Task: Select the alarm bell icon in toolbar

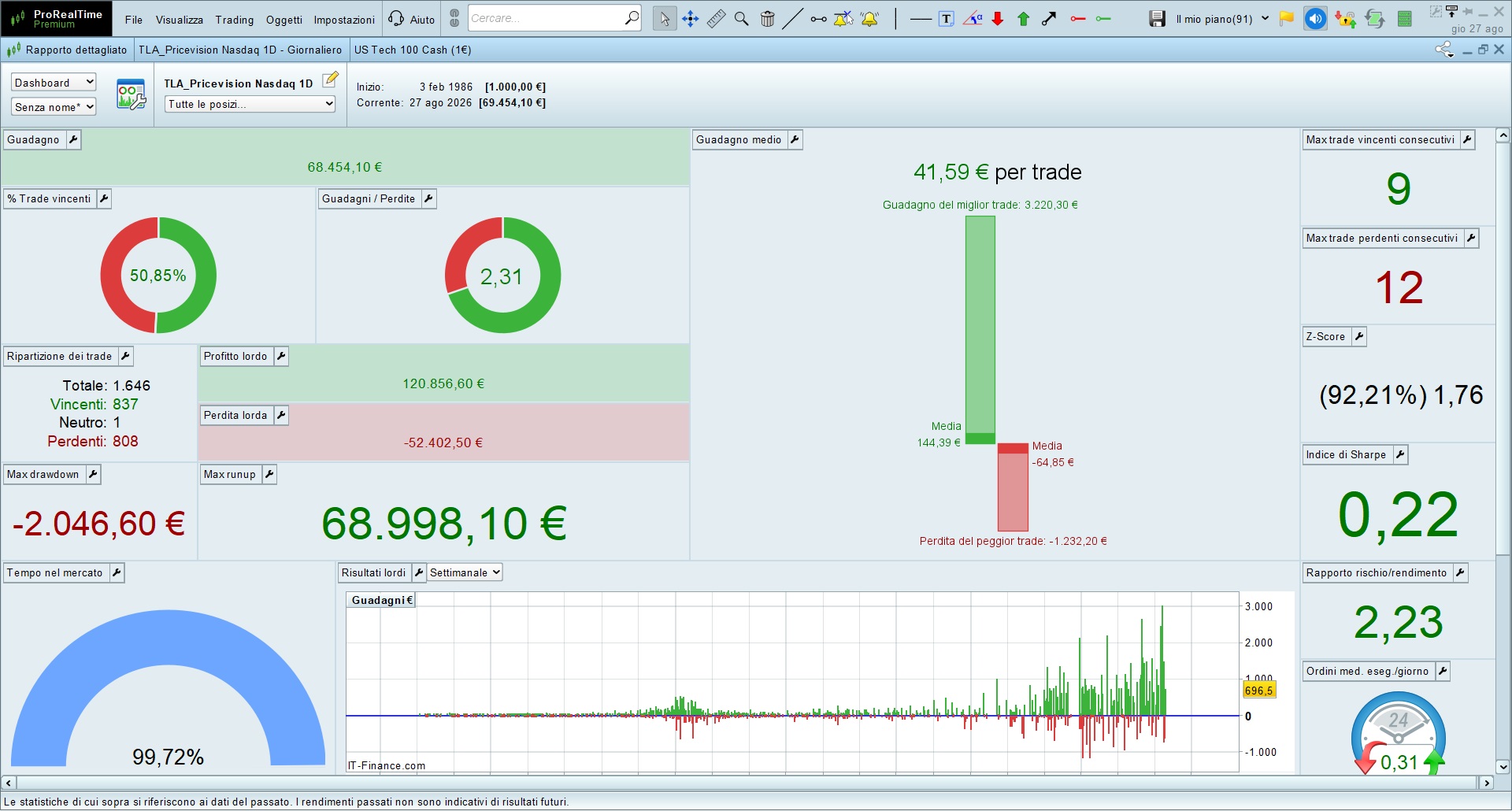Action: [x=869, y=19]
